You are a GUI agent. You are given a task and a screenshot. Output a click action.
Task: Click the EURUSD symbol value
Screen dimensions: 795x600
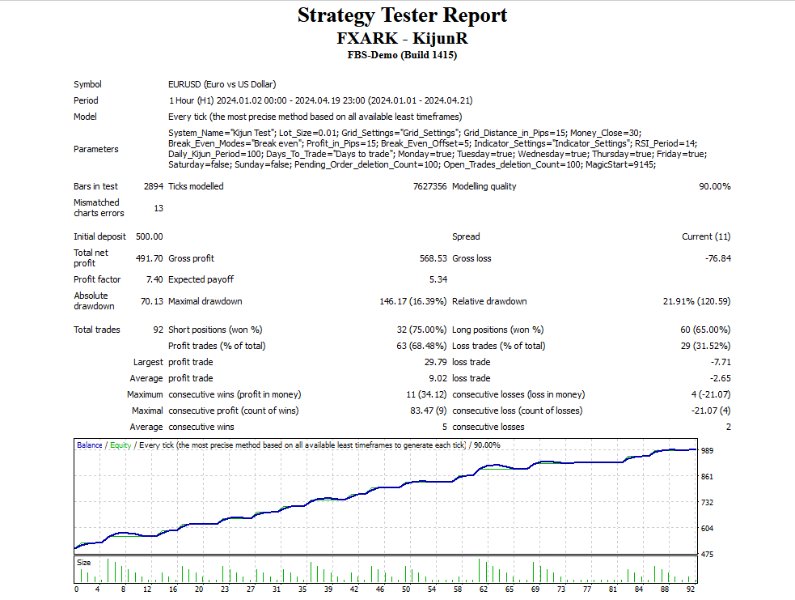pyautogui.click(x=222, y=85)
